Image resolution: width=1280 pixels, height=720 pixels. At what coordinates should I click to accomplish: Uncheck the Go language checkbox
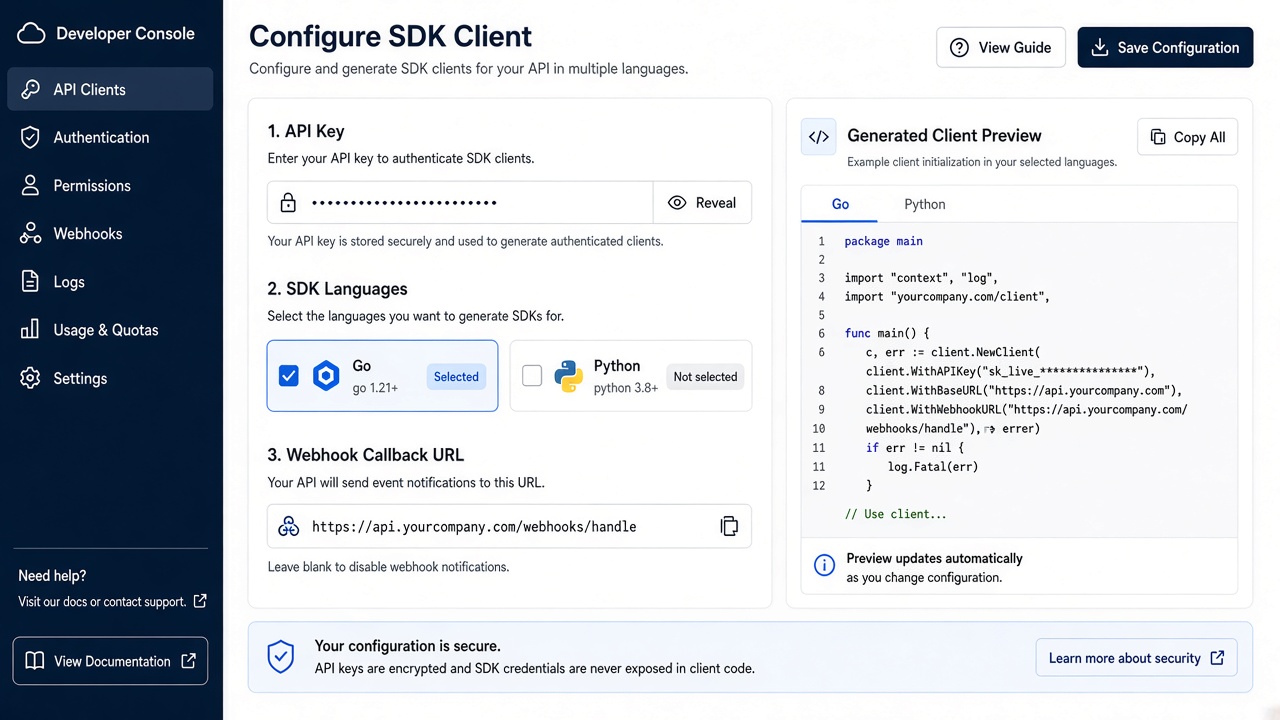289,376
